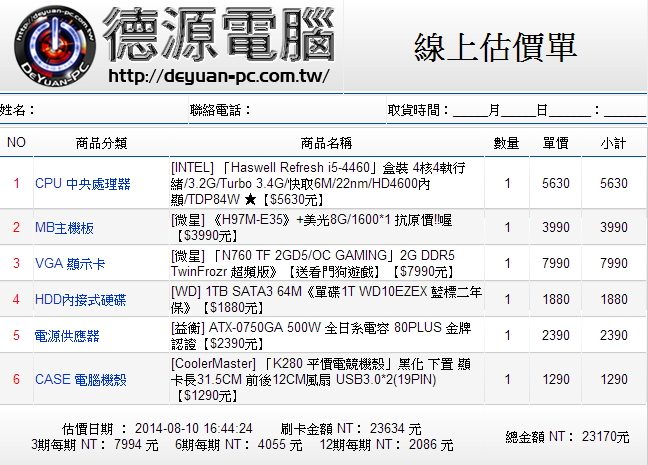This screenshot has height=465, width=648.
Task: Click row number 6
Action: [17, 379]
